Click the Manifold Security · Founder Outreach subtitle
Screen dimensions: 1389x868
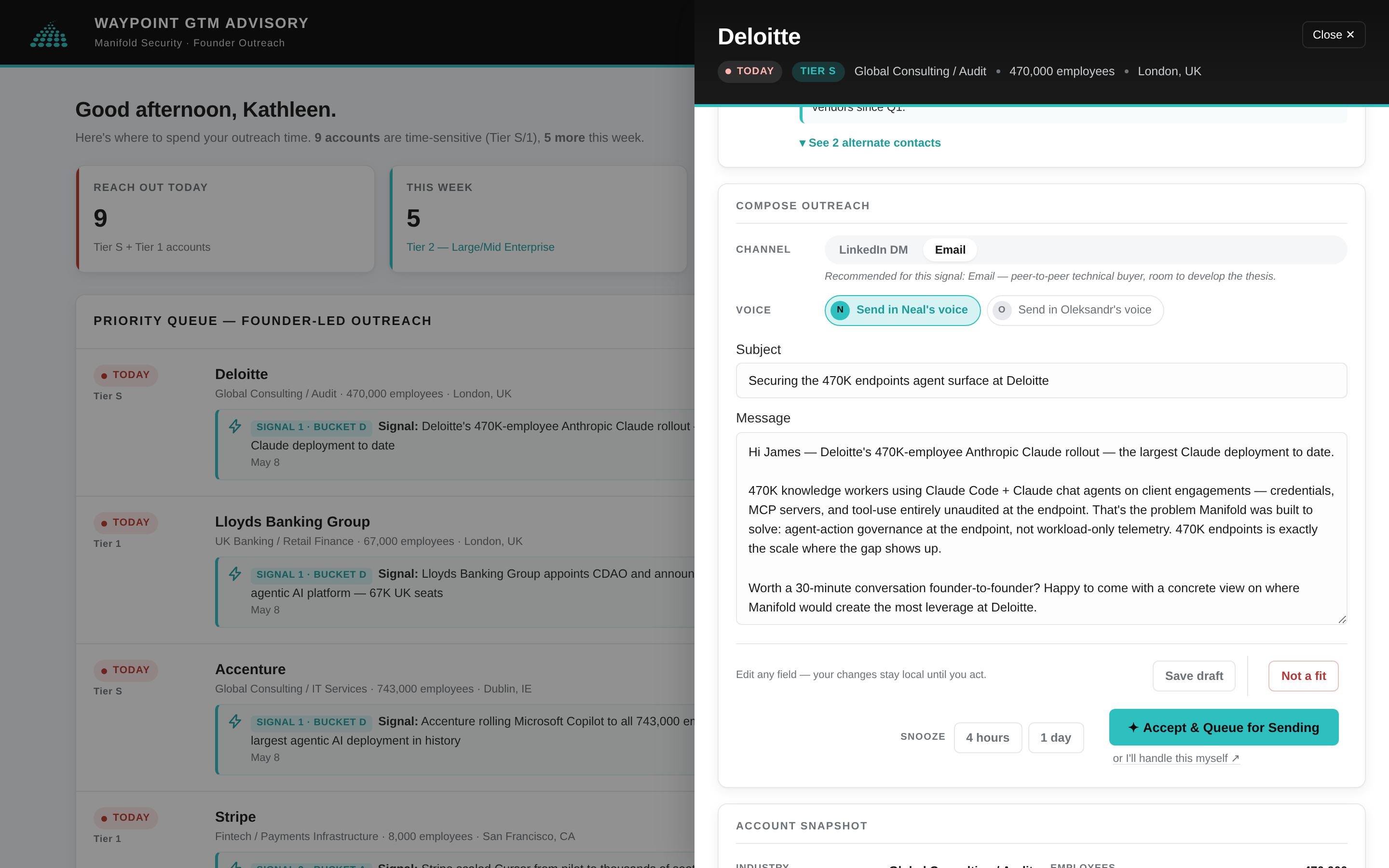click(x=190, y=43)
